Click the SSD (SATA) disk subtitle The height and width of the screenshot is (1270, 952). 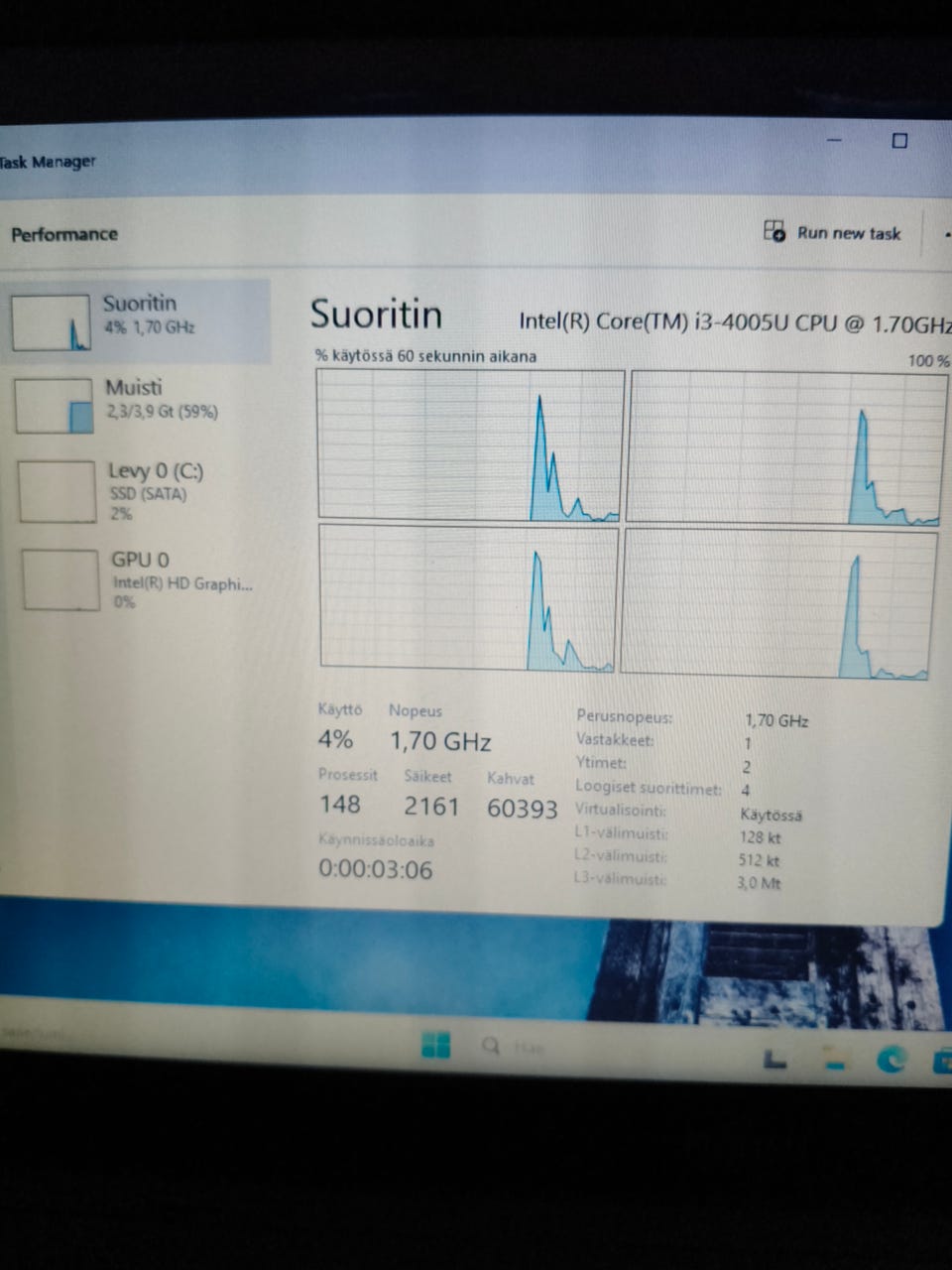(x=148, y=493)
